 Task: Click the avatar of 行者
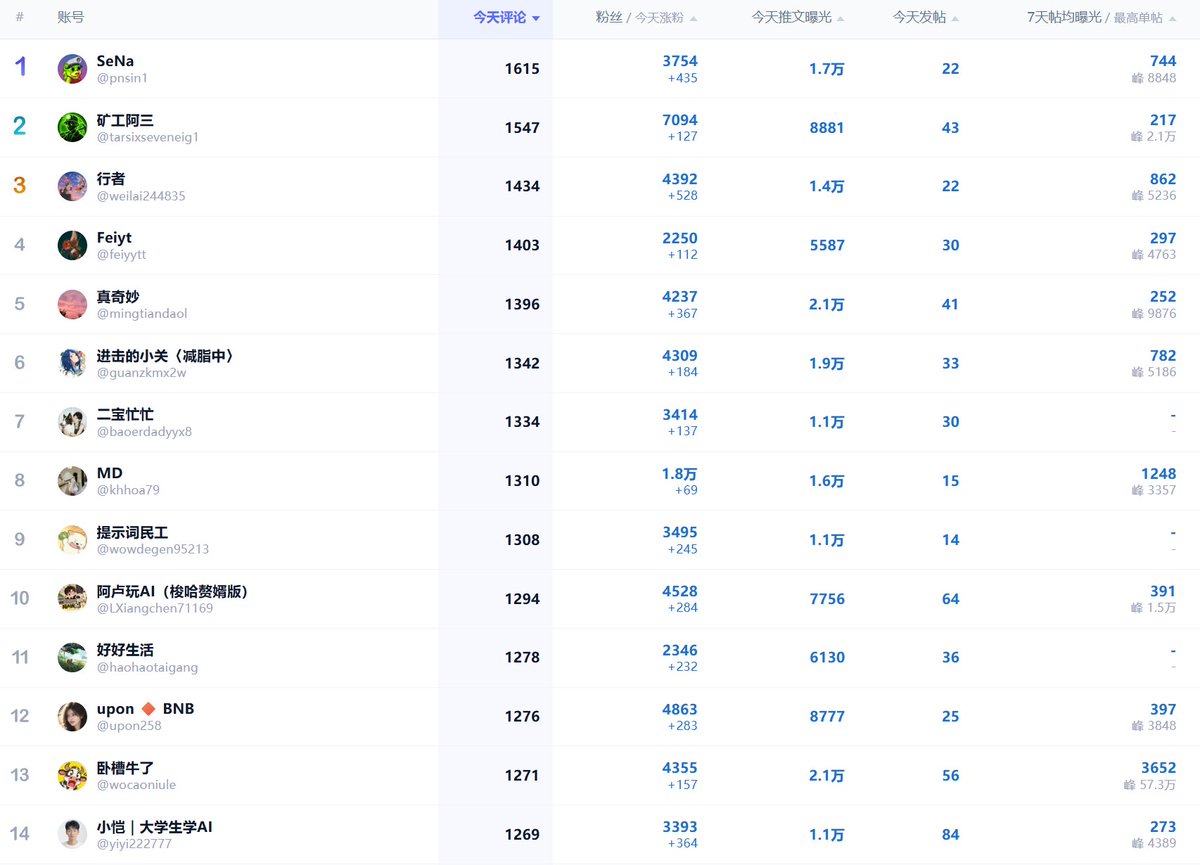[x=72, y=186]
